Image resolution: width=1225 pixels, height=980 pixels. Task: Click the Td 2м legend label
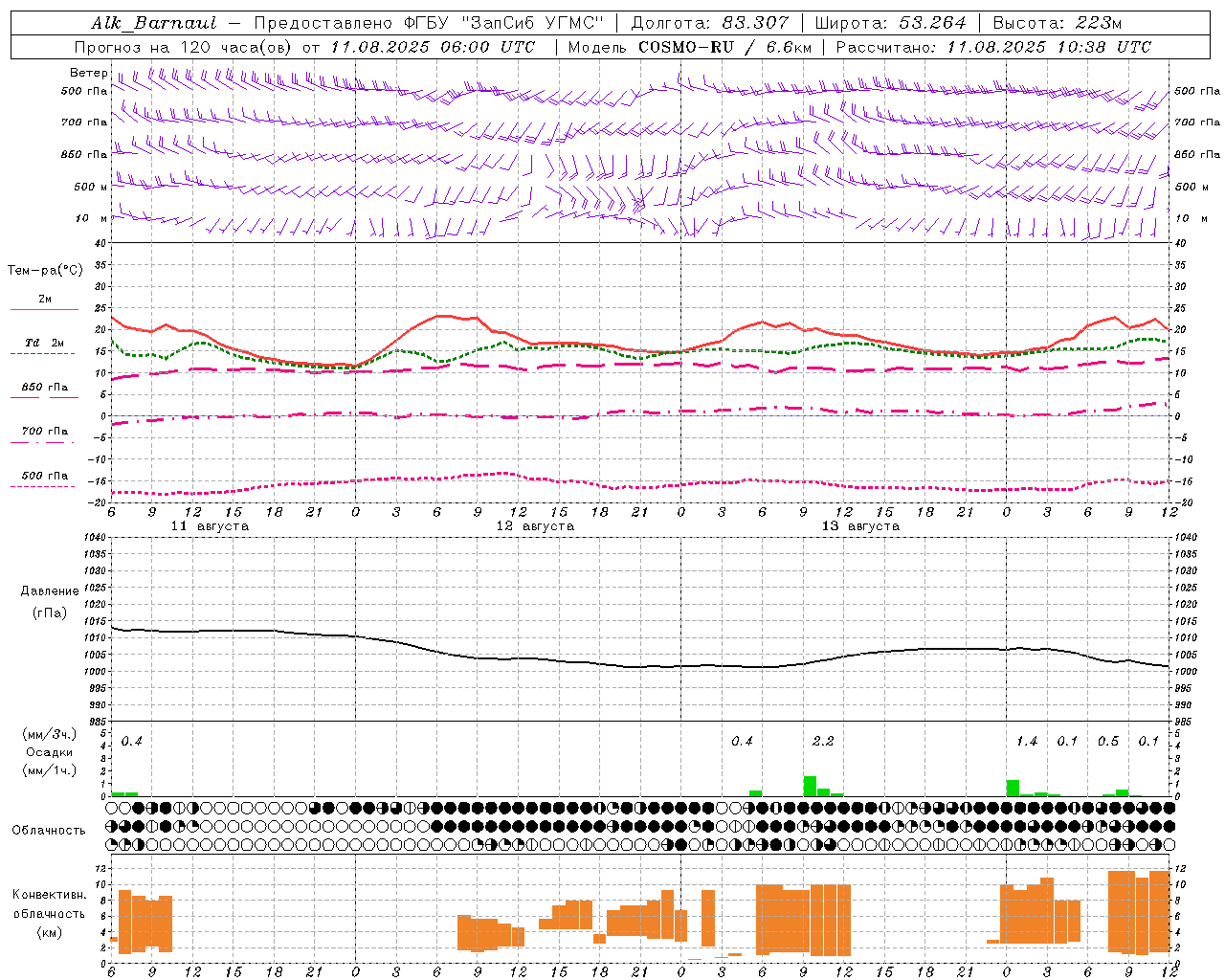click(x=45, y=343)
